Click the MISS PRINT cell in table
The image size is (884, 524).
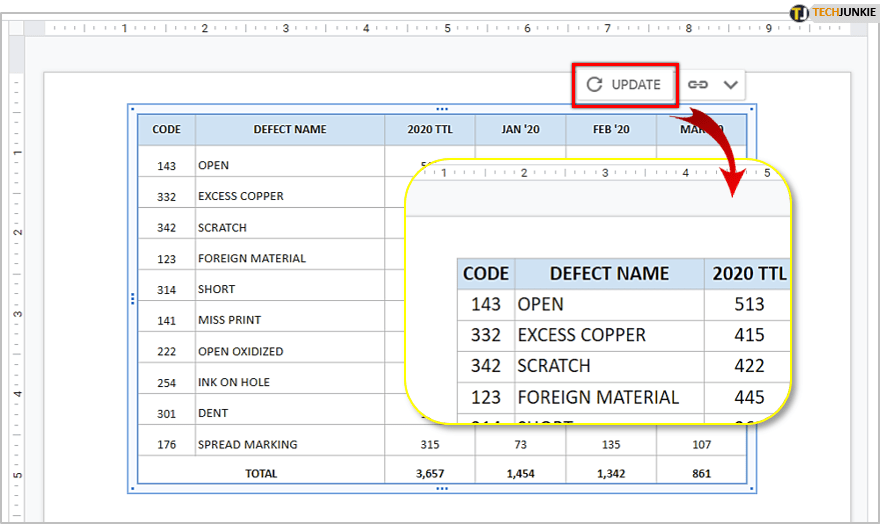tap(230, 320)
